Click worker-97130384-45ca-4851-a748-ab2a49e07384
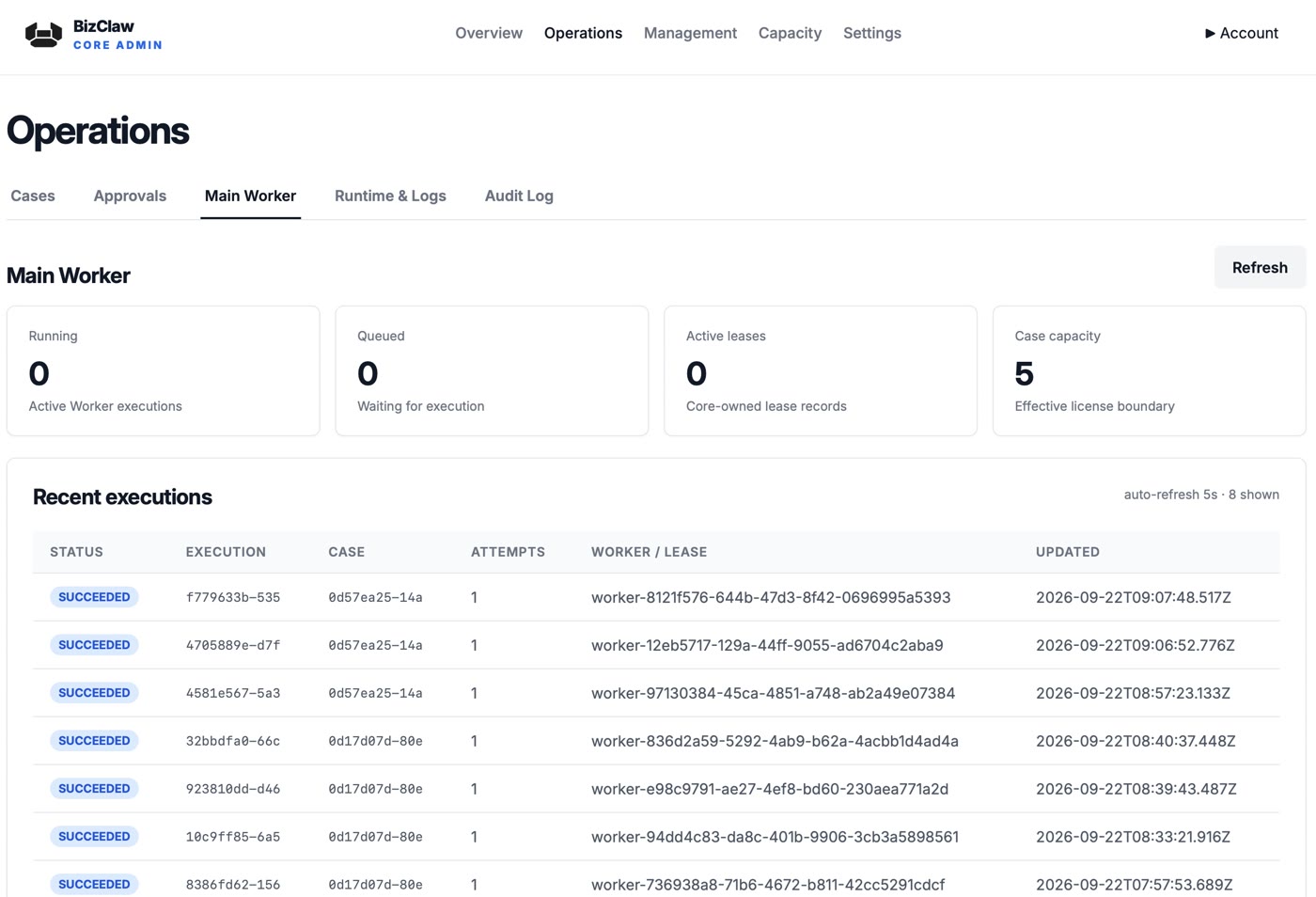 (x=773, y=693)
